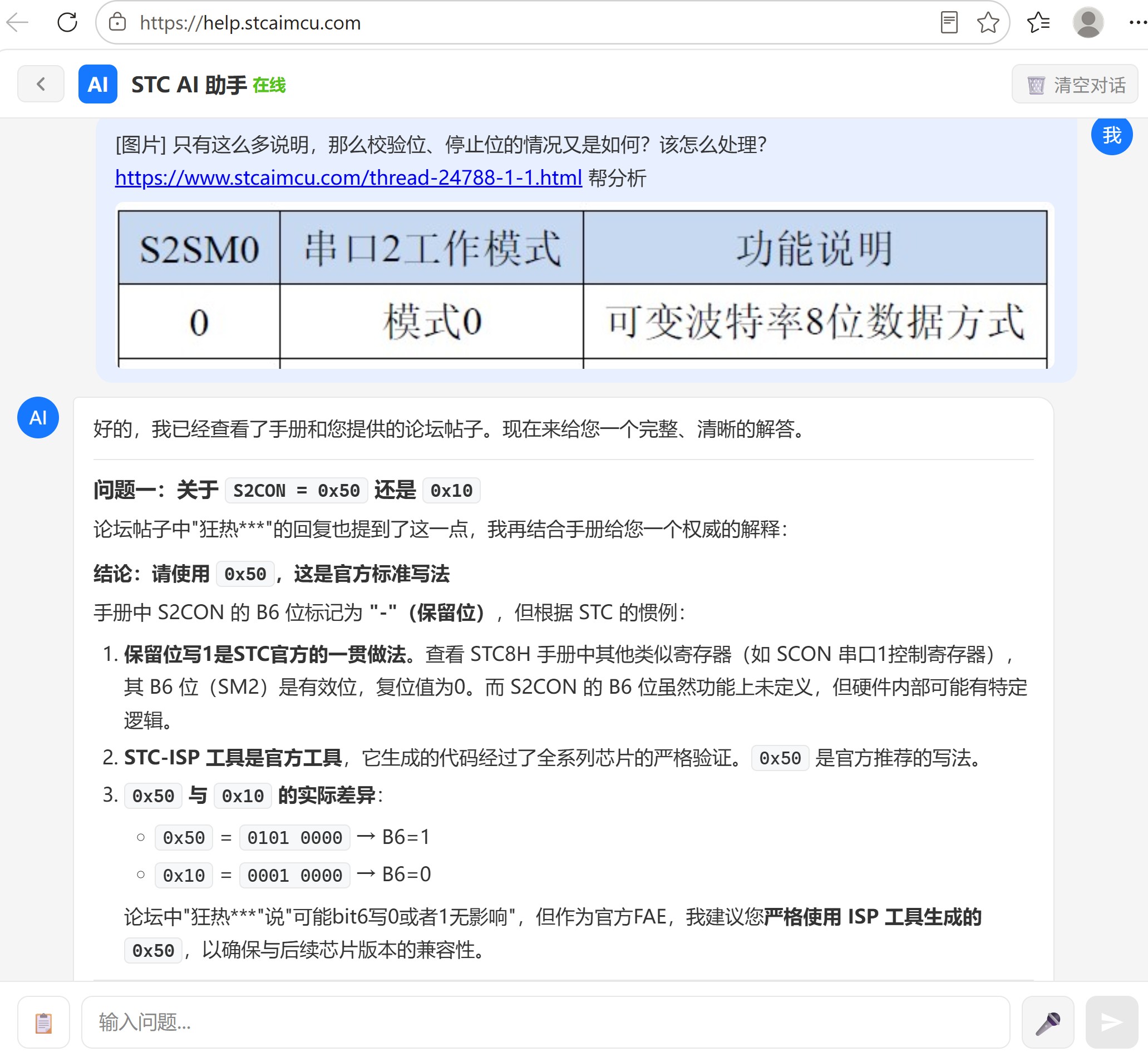The height and width of the screenshot is (1057, 1148).
Task: Click the blue AI logo in header
Action: point(98,84)
